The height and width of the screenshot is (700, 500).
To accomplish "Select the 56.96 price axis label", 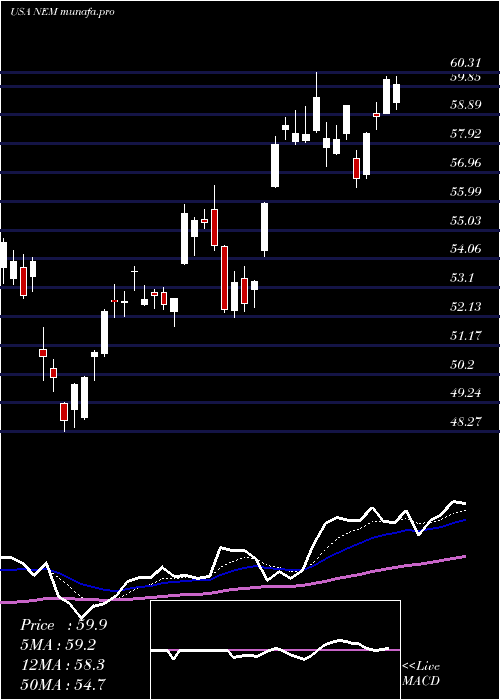I will [466, 163].
